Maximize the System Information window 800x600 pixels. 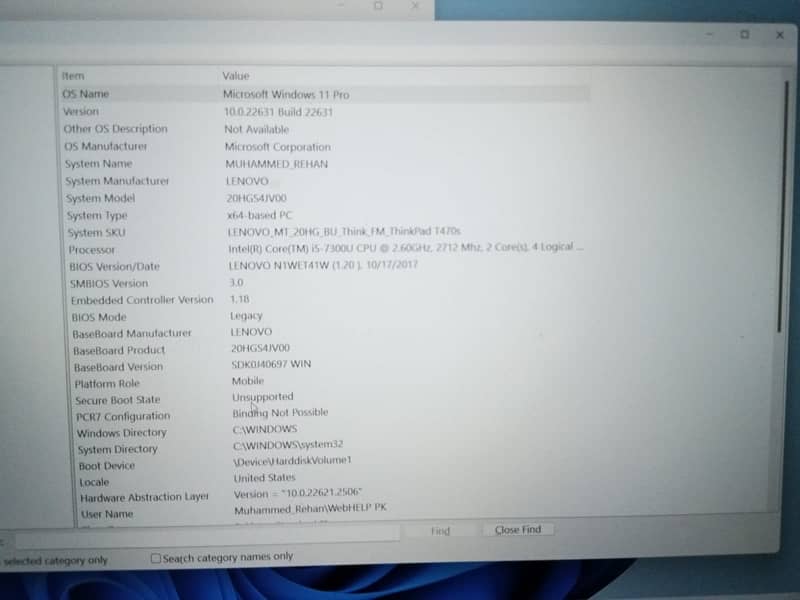point(745,34)
